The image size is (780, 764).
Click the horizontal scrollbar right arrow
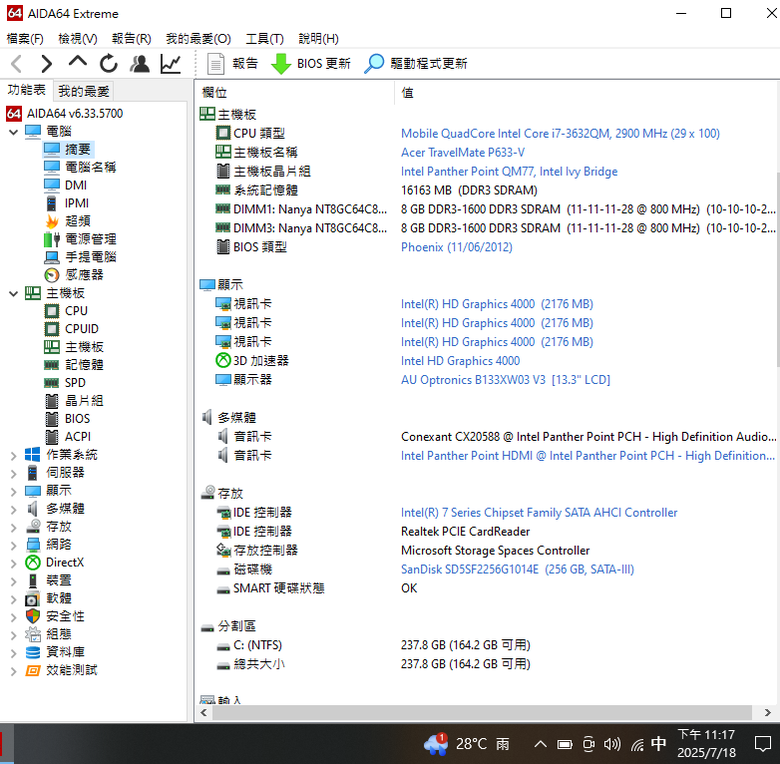tap(767, 712)
